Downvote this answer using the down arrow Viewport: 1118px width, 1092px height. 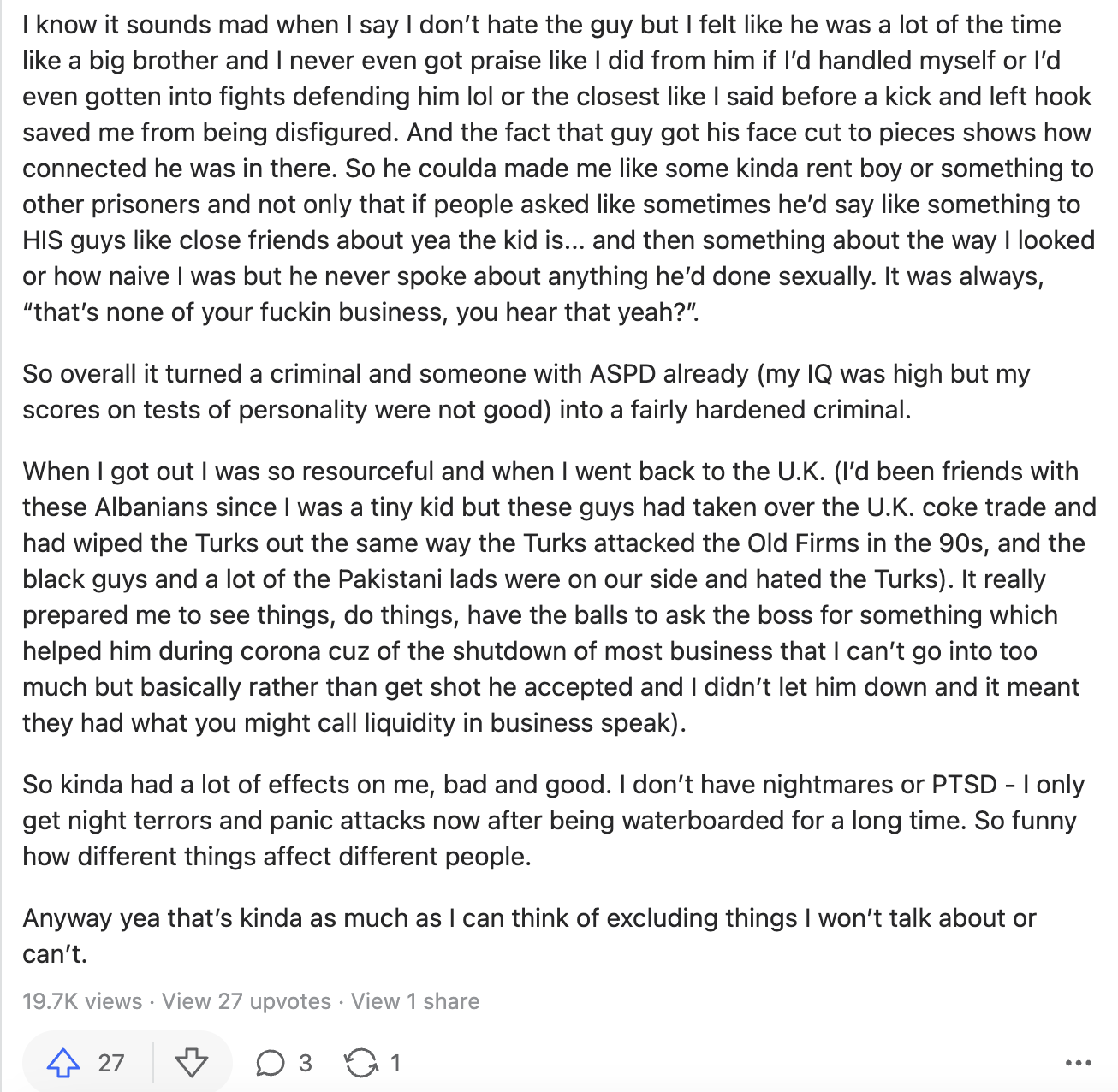pos(192,1064)
